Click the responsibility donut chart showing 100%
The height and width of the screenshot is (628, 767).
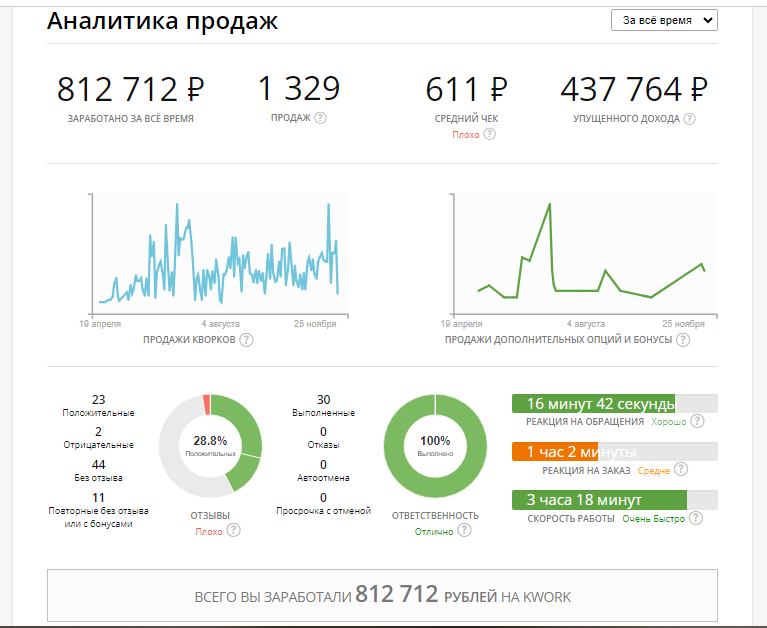click(435, 446)
